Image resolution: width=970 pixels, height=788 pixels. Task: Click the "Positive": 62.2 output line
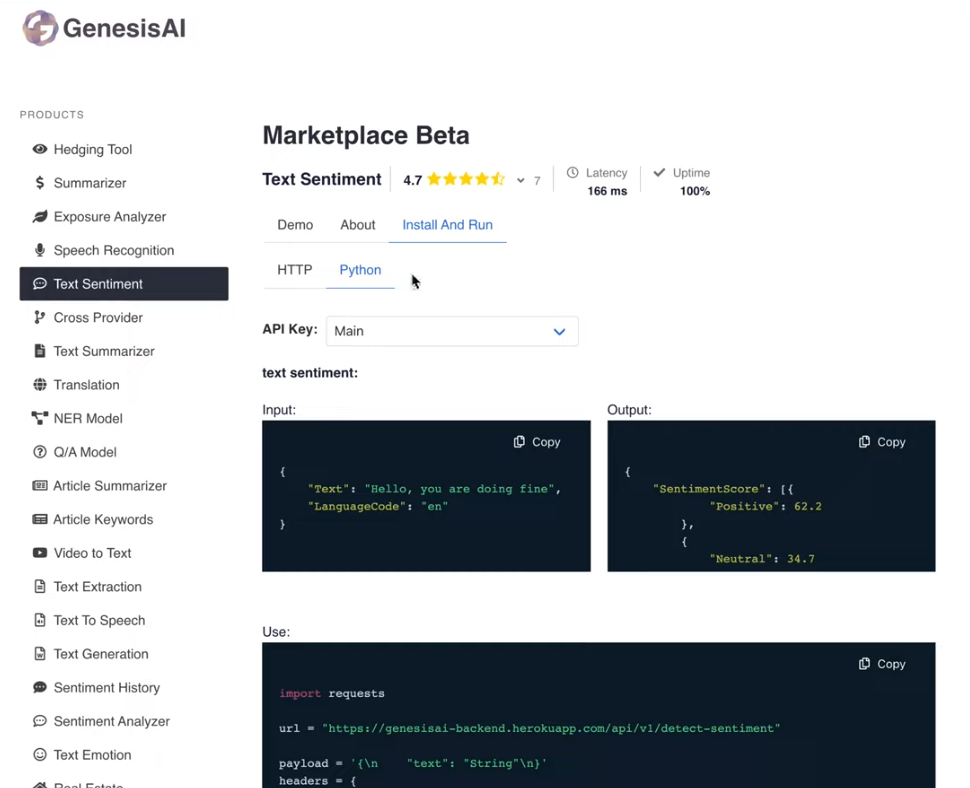766,506
